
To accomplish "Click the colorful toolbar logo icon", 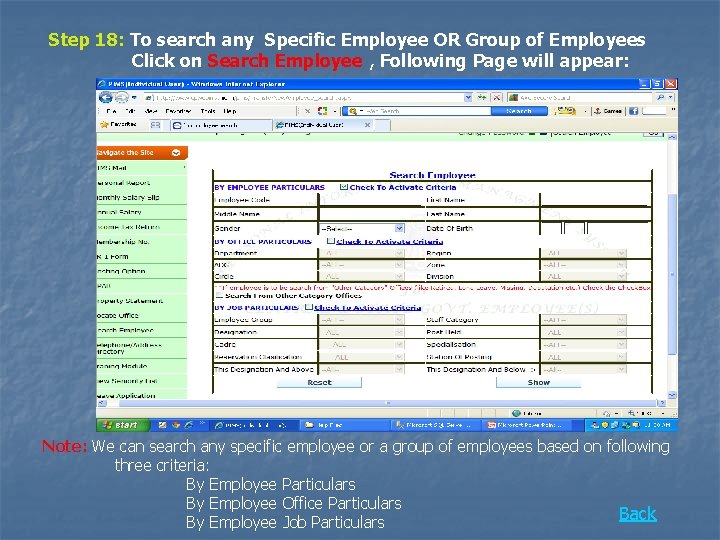I will tap(323, 111).
